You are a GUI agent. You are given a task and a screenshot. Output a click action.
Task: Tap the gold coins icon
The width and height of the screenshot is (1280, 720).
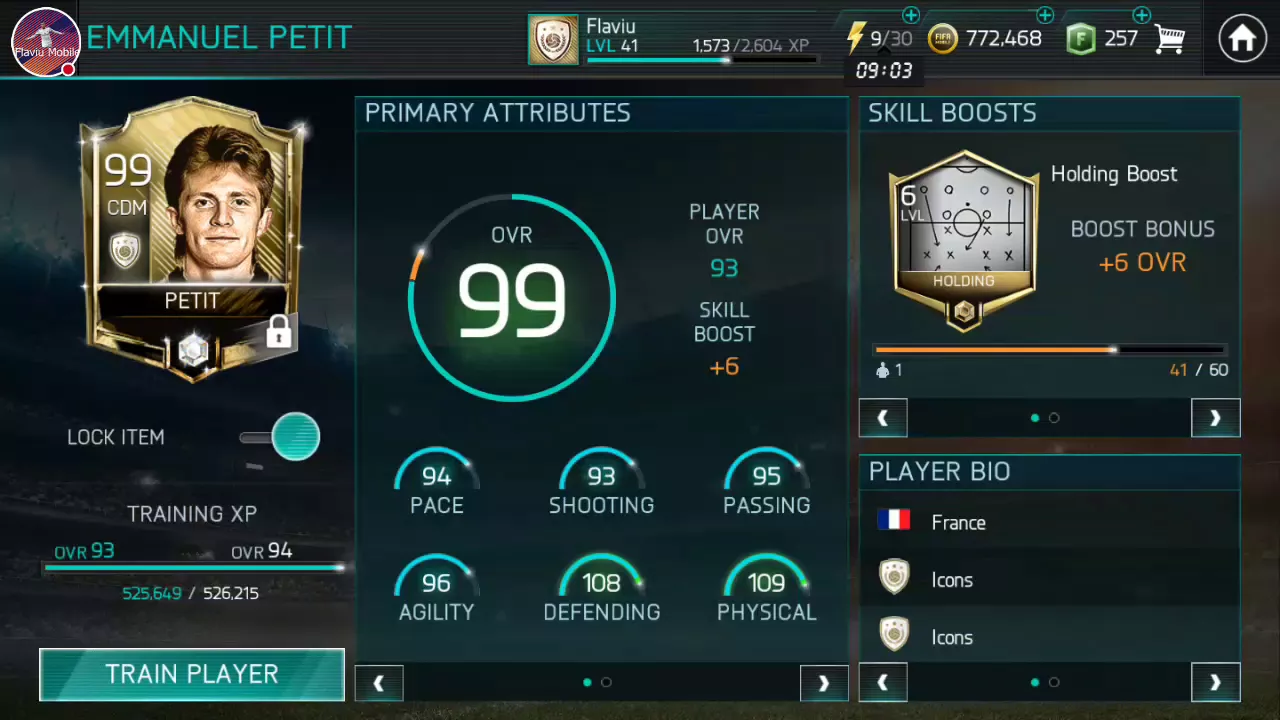(943, 39)
